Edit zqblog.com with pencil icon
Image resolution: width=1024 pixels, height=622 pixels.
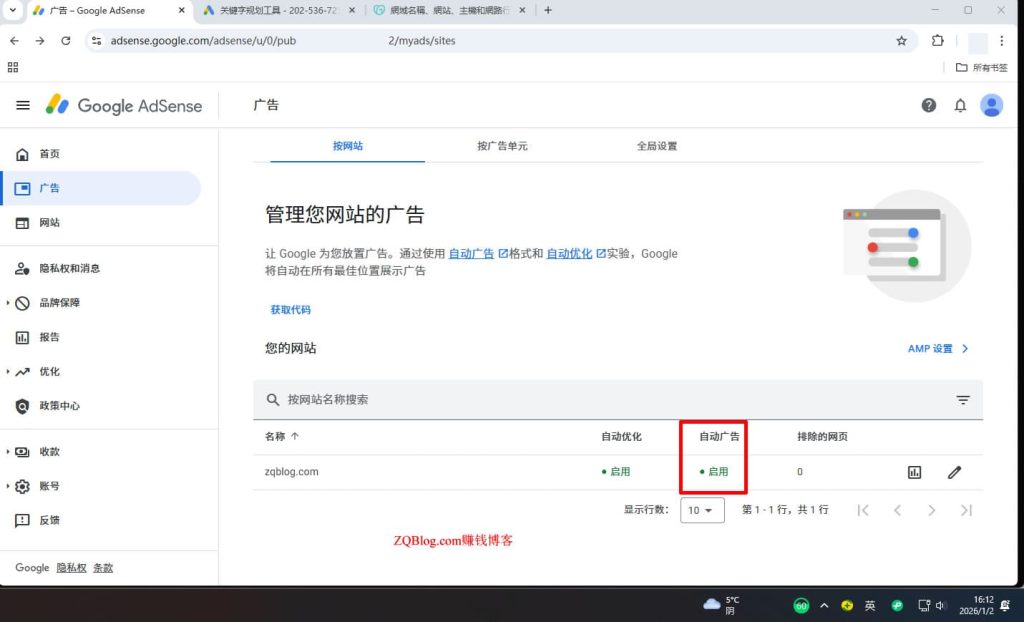pos(954,472)
